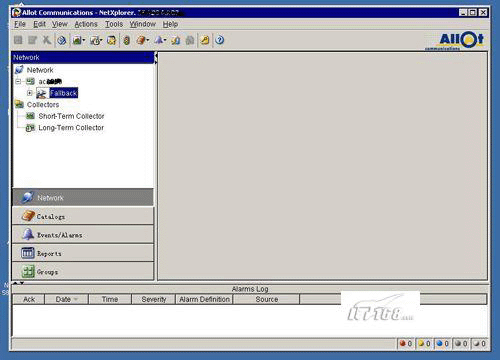
Task: Open the Help menu
Action: 170,24
